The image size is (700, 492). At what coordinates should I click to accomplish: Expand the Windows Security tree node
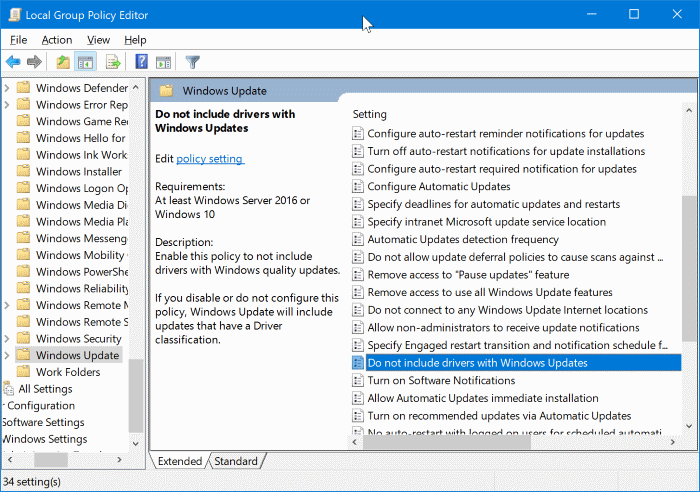coord(7,338)
